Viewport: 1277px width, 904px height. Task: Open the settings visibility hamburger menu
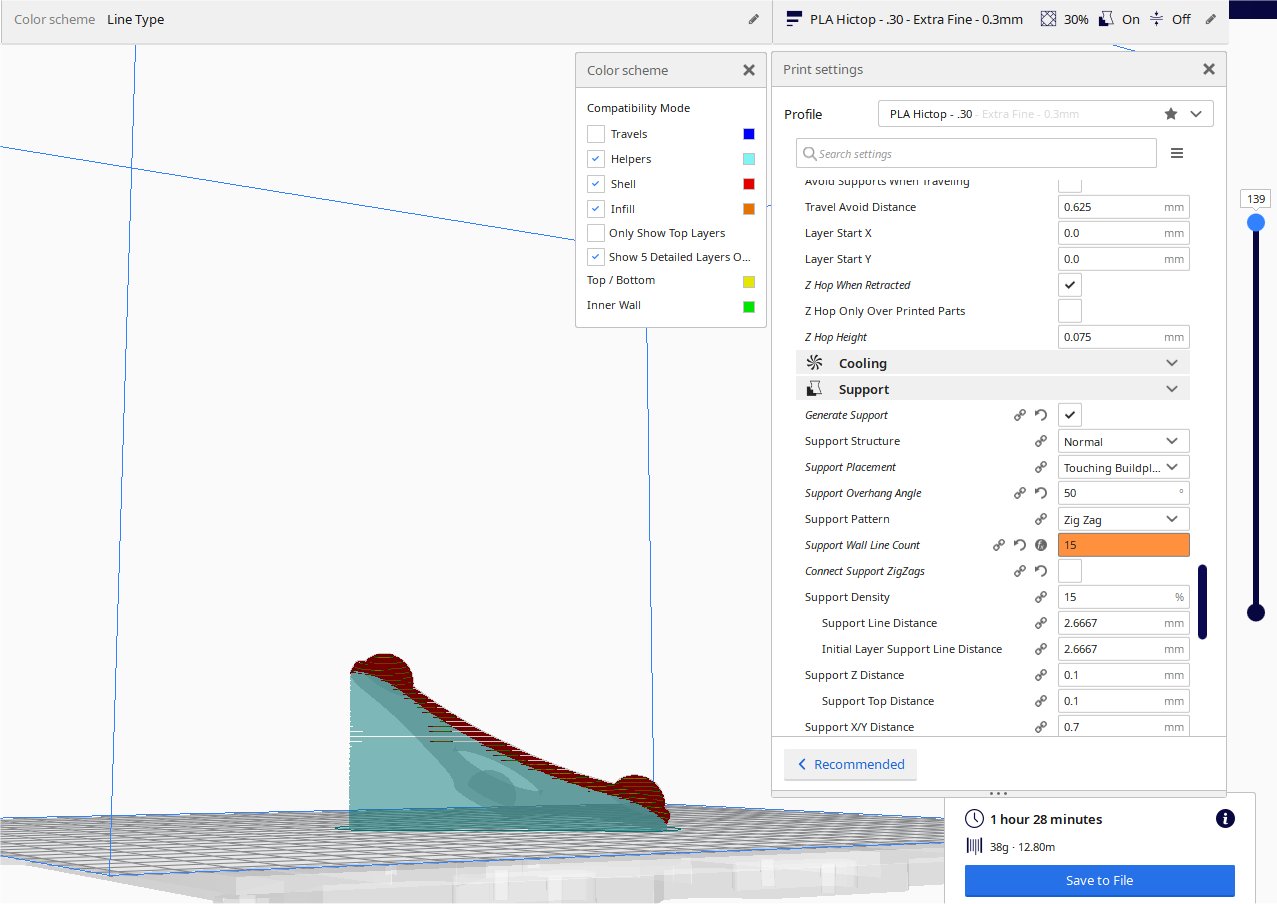1176,153
